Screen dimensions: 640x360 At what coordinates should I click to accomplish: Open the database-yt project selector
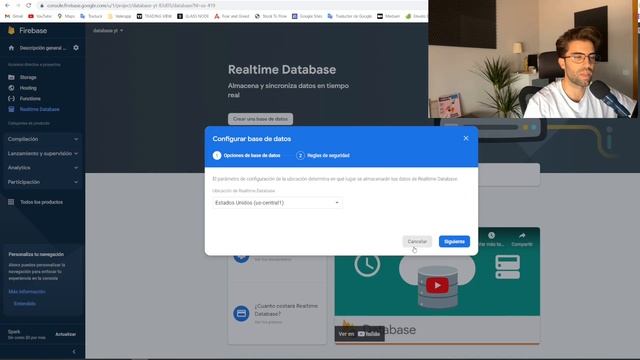(108, 31)
